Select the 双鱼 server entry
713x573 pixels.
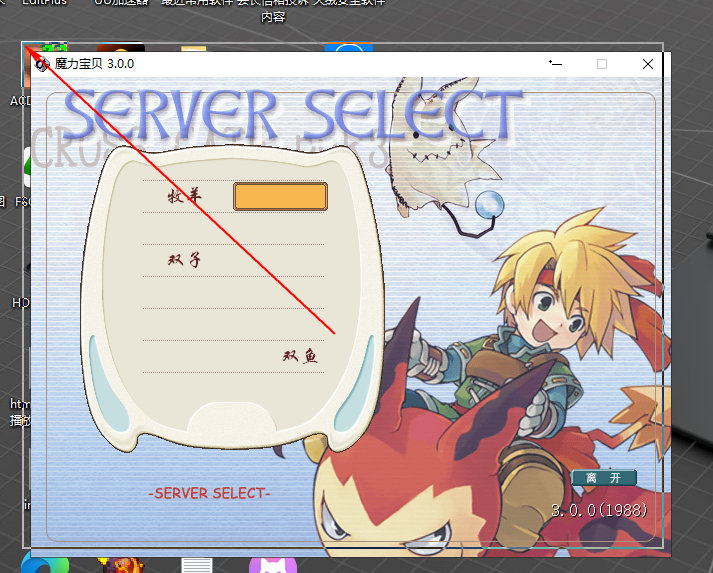[x=300, y=356]
